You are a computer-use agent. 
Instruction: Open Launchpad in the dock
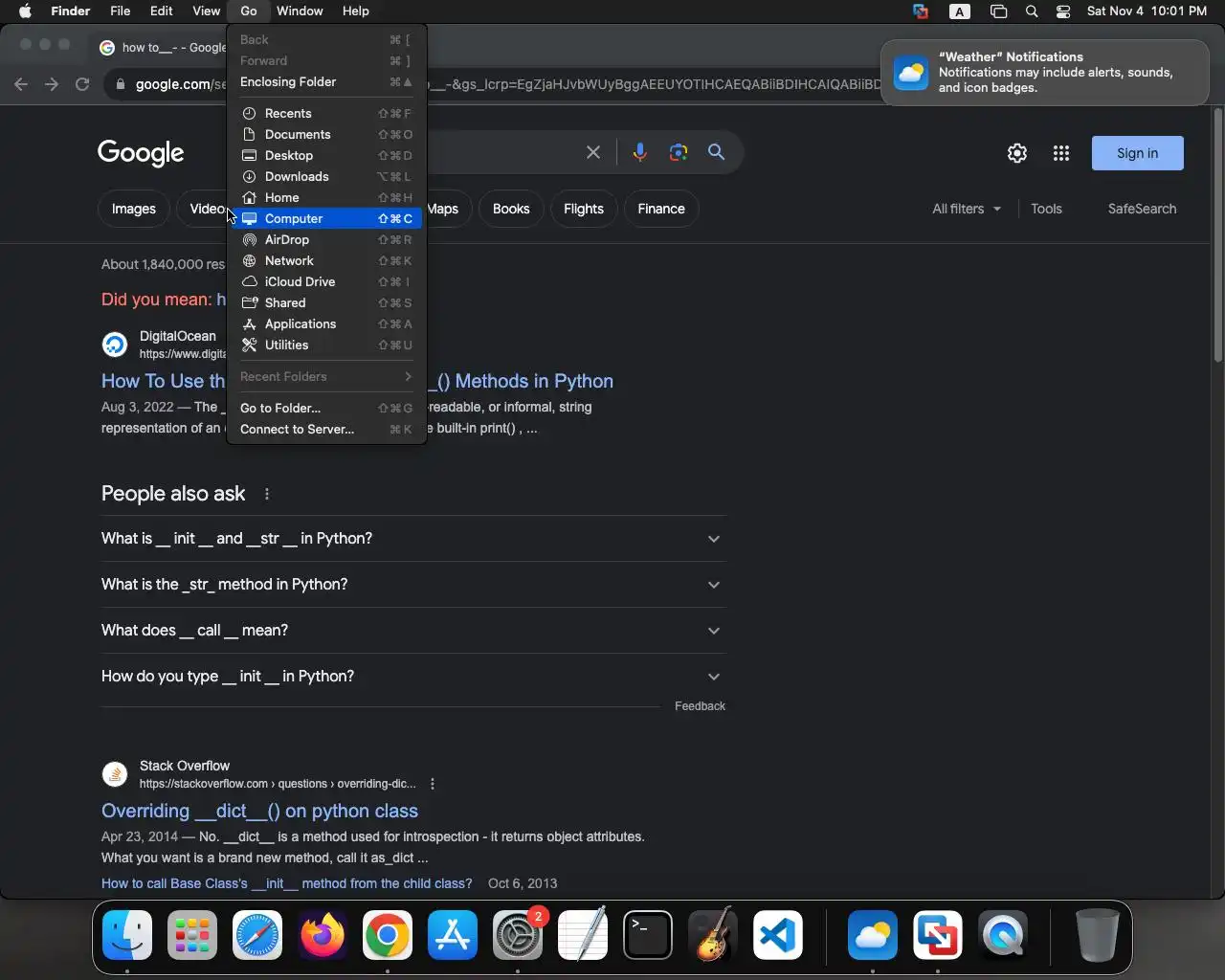[192, 935]
